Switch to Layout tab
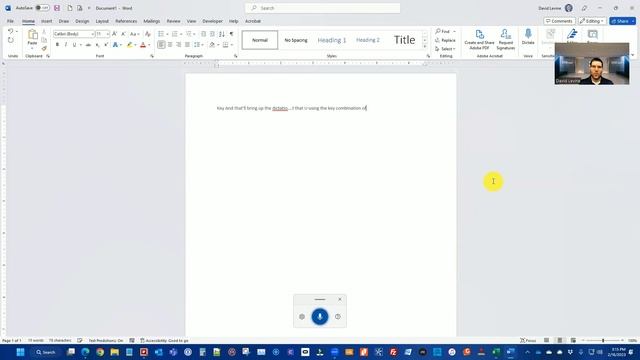 coord(102,21)
